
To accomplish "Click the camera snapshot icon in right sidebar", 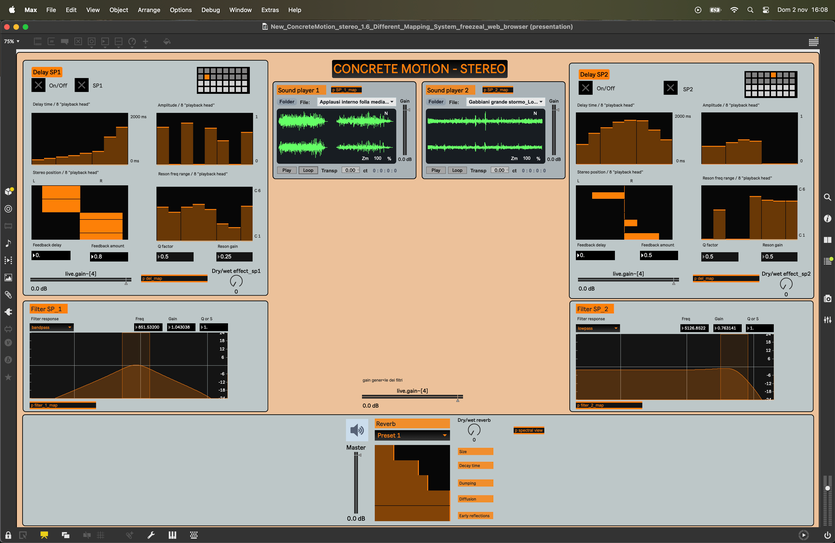I will click(828, 298).
